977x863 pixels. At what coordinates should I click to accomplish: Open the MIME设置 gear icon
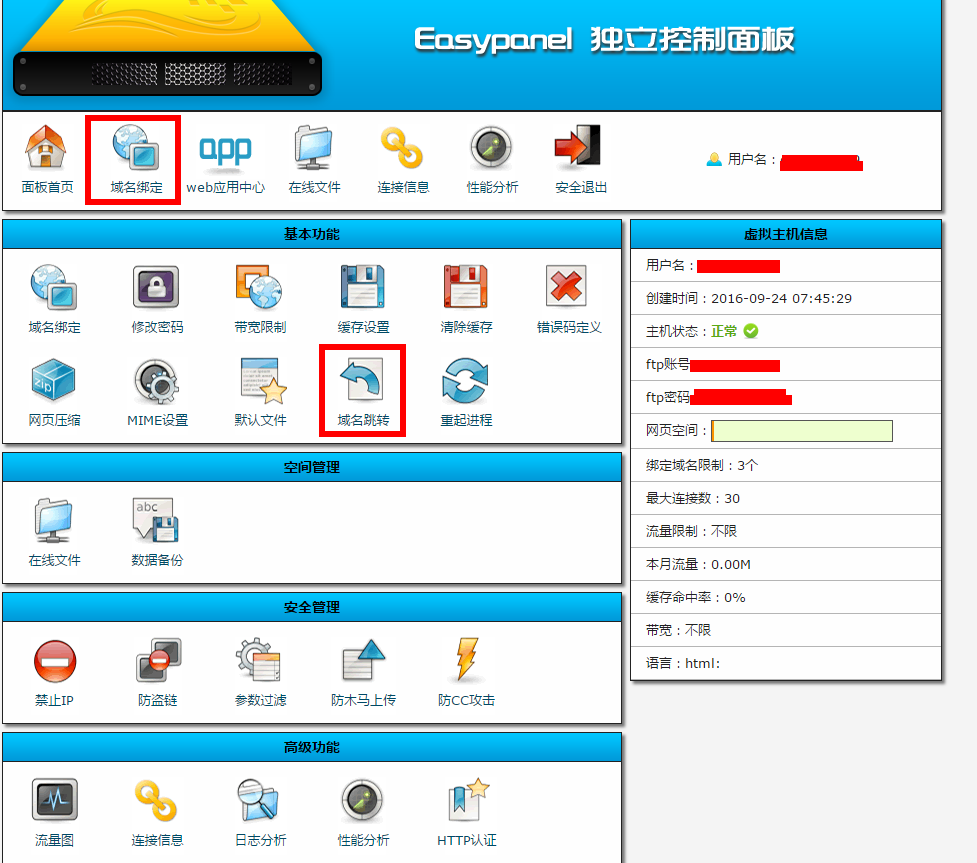[156, 381]
